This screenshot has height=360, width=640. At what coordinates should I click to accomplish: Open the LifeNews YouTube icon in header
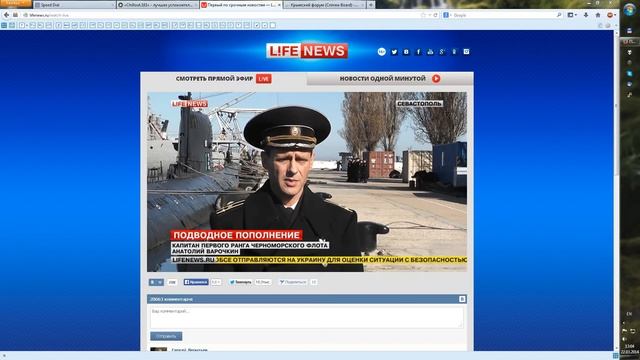point(430,52)
